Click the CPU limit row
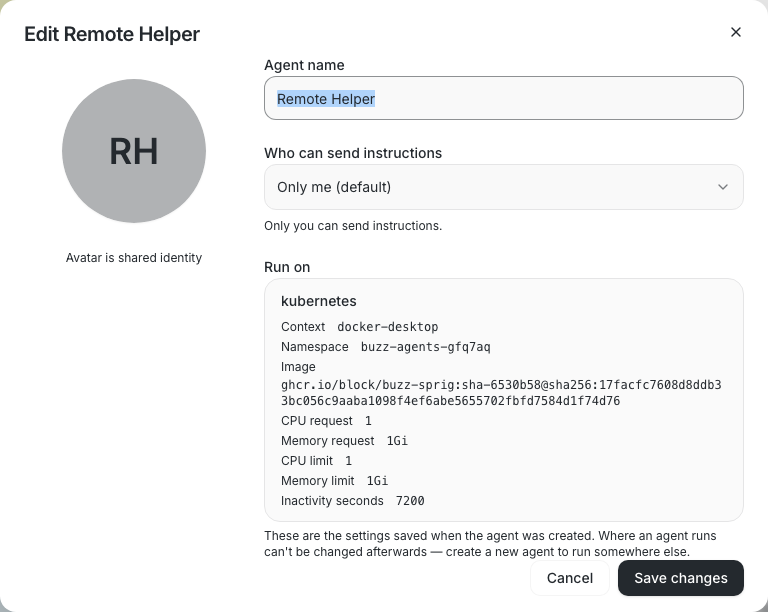This screenshot has height=612, width=768. (316, 461)
